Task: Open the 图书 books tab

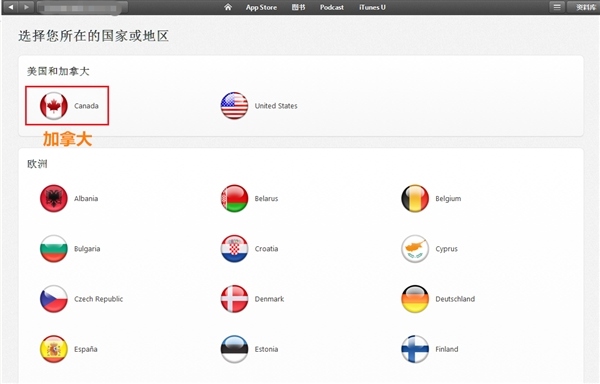Action: coord(298,7)
